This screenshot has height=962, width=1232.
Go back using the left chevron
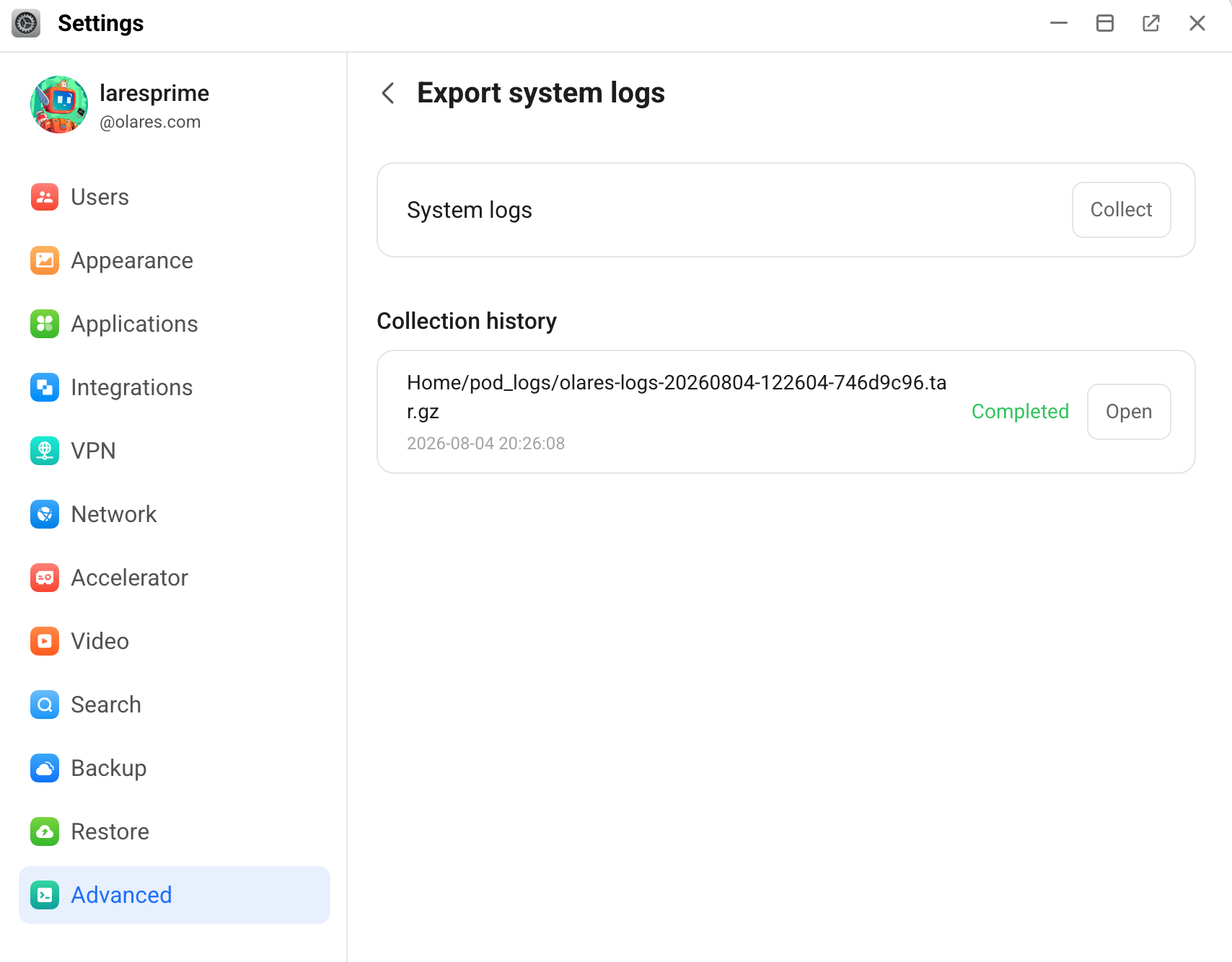click(x=388, y=93)
